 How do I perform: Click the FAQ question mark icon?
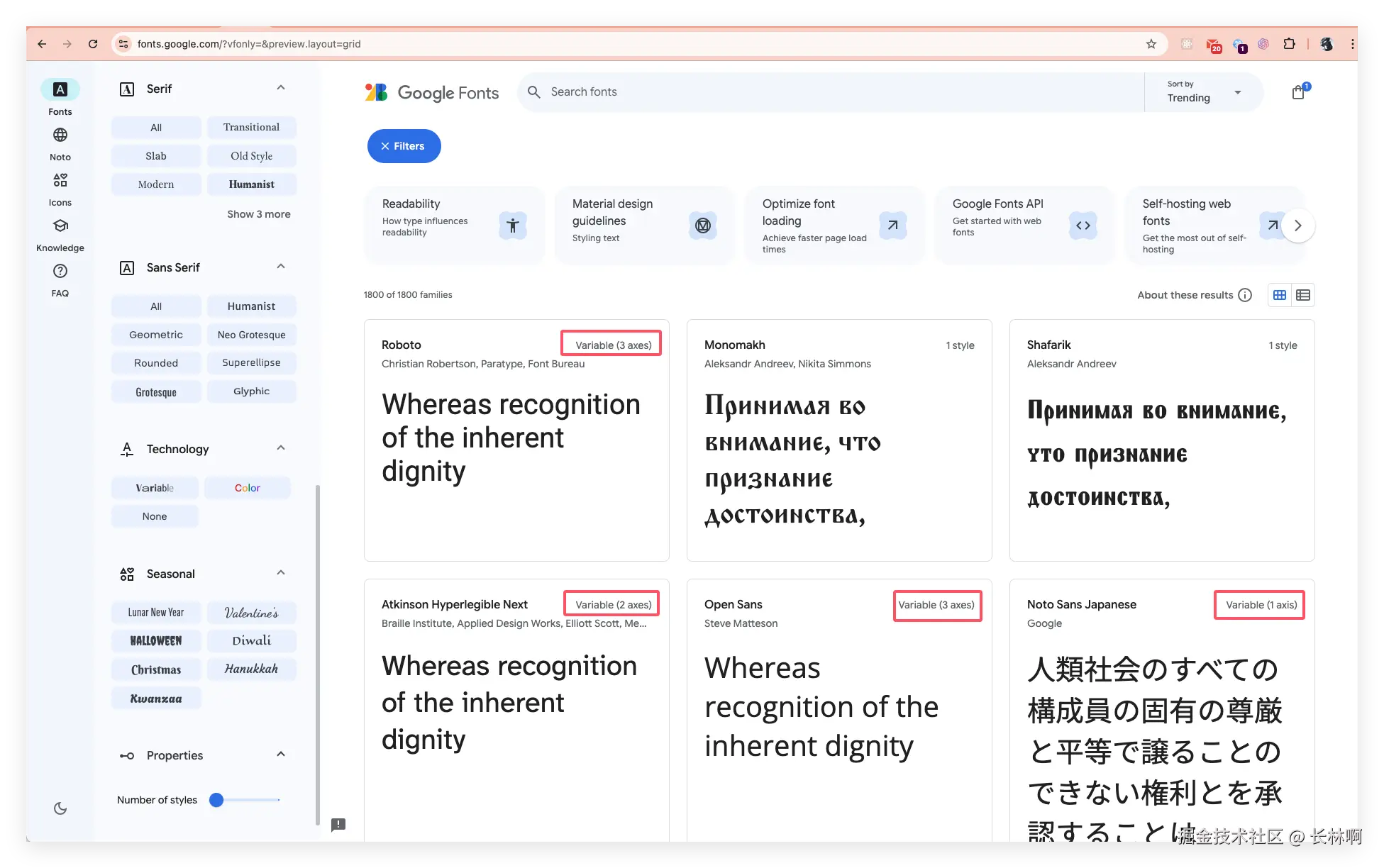point(60,271)
